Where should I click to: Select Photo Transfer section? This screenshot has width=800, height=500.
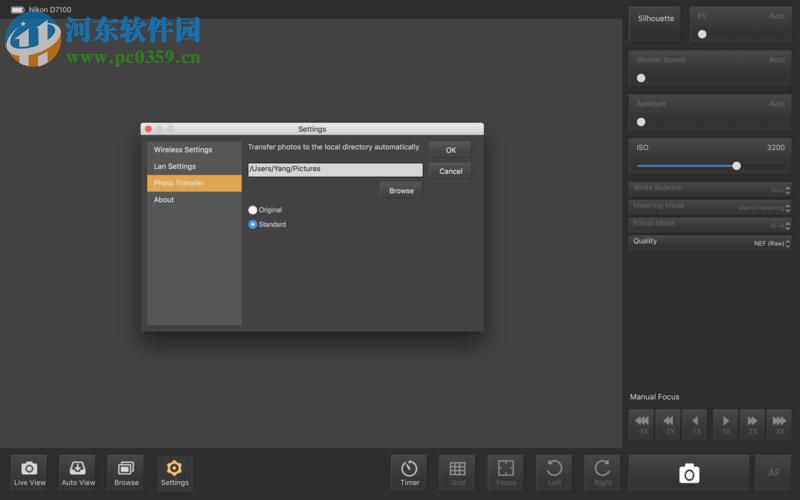click(194, 183)
